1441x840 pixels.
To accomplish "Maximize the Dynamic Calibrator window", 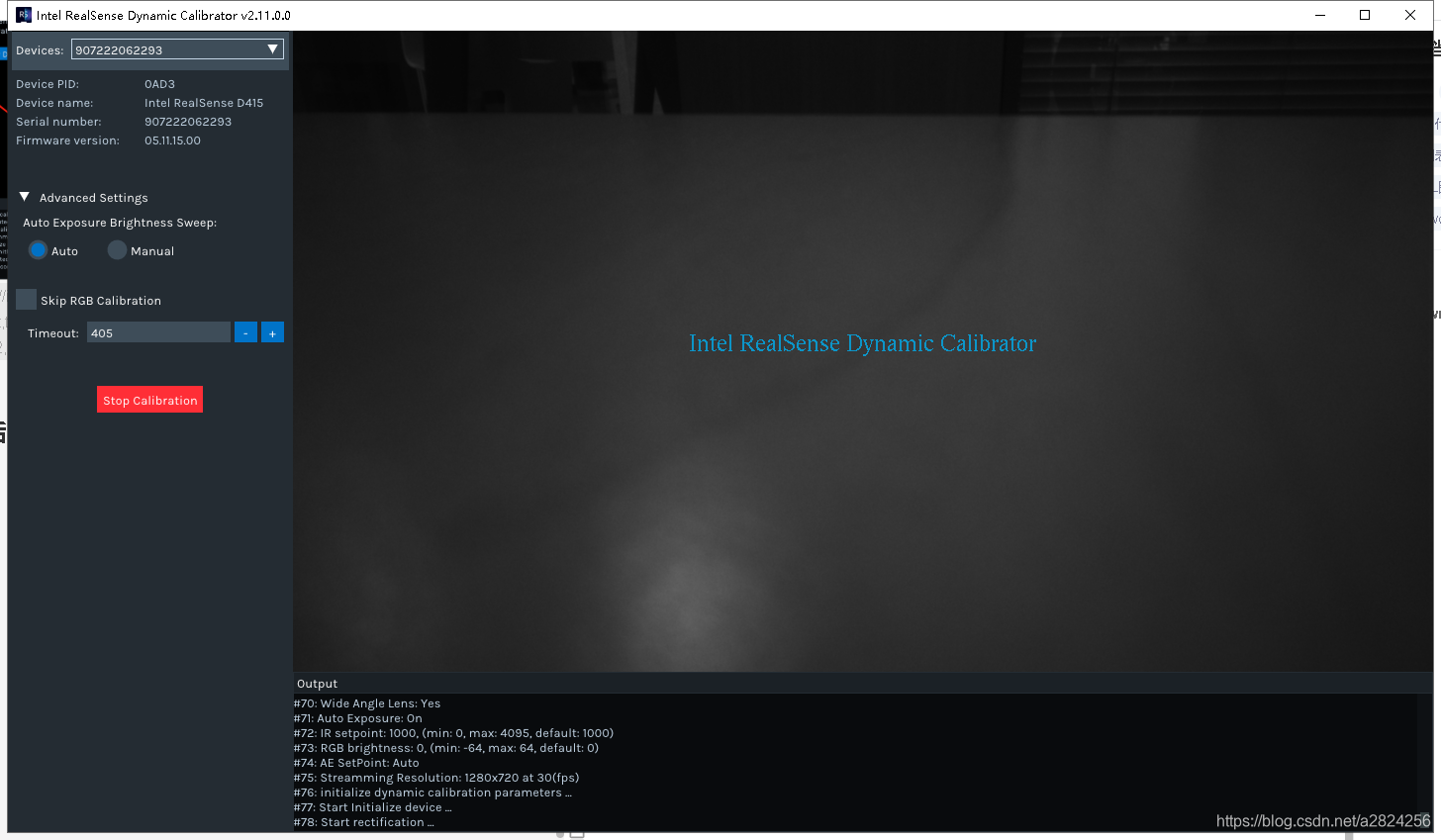I will coord(1365,15).
